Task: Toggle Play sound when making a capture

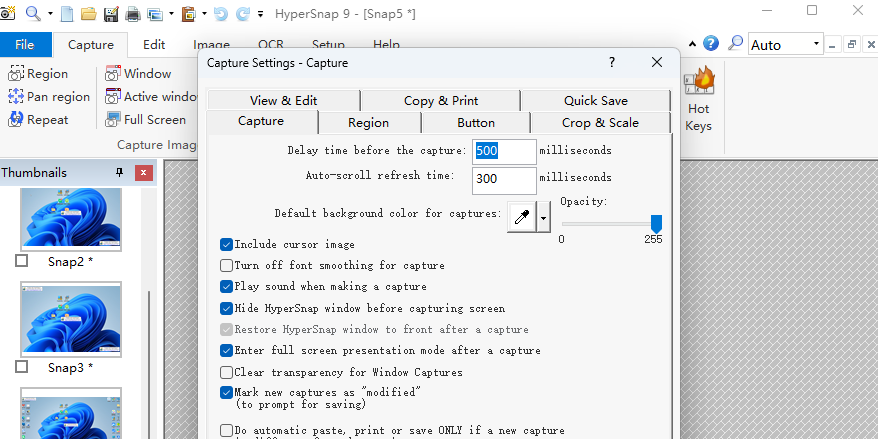Action: (226, 287)
